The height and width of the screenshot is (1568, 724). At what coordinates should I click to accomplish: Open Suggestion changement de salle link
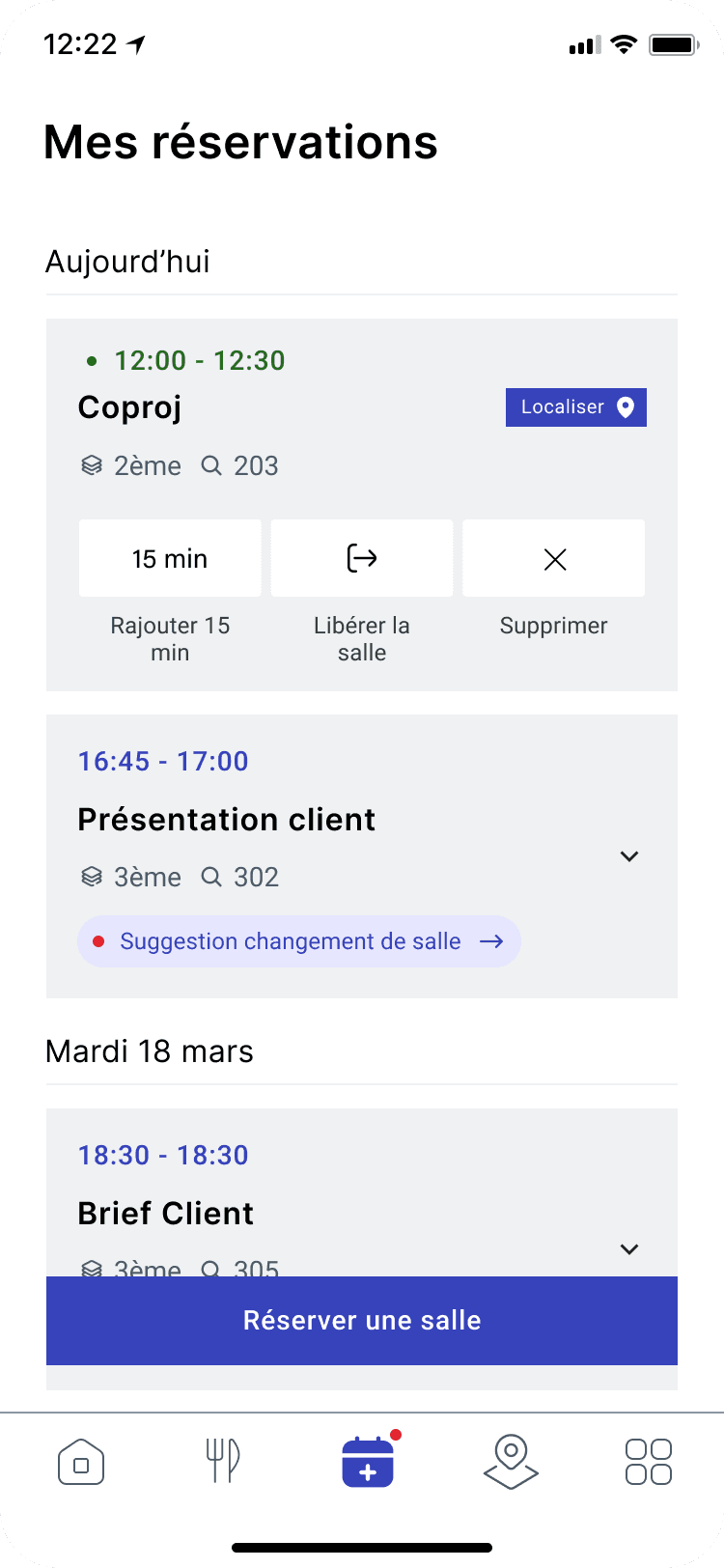290,941
